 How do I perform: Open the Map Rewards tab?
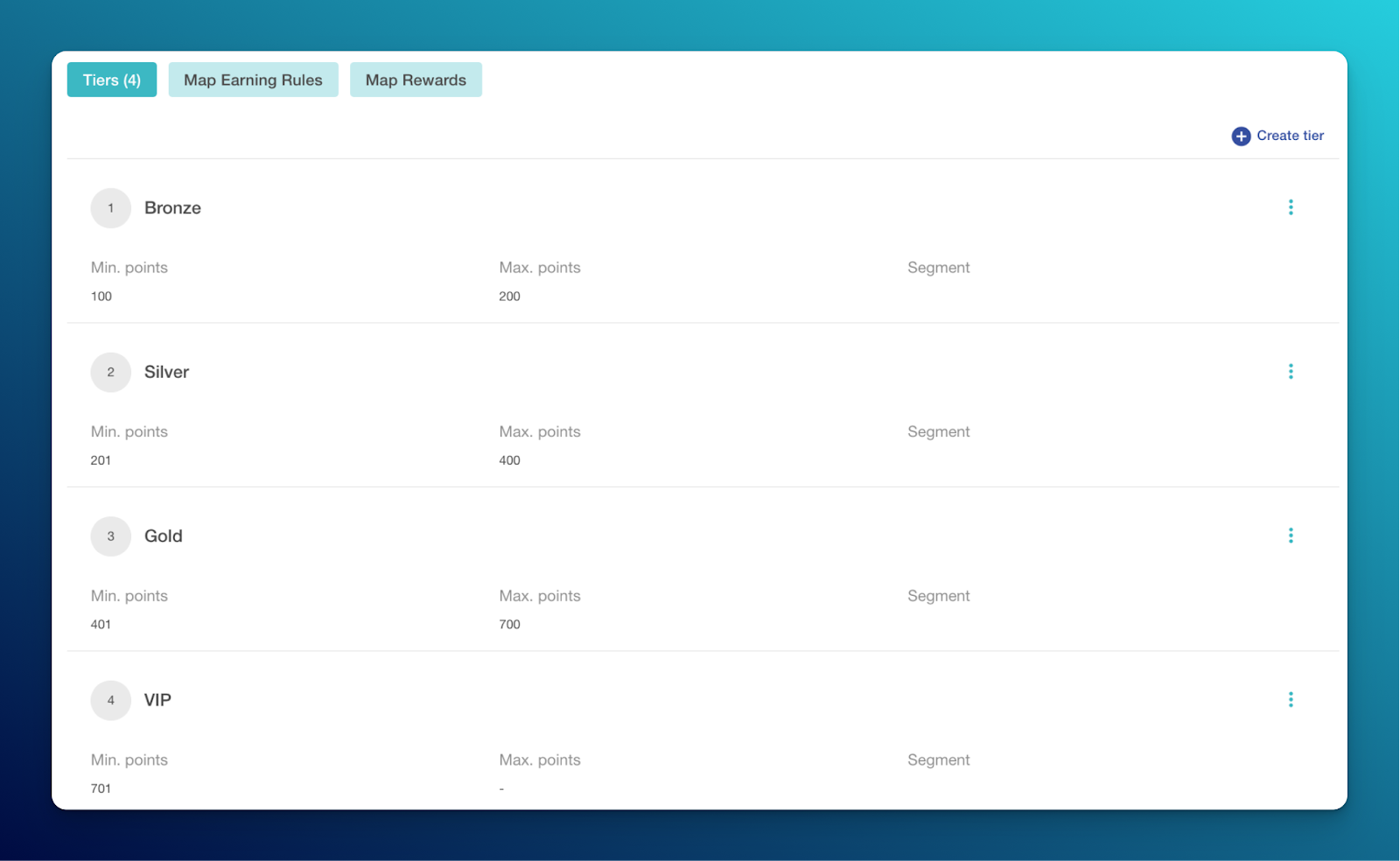click(x=416, y=80)
